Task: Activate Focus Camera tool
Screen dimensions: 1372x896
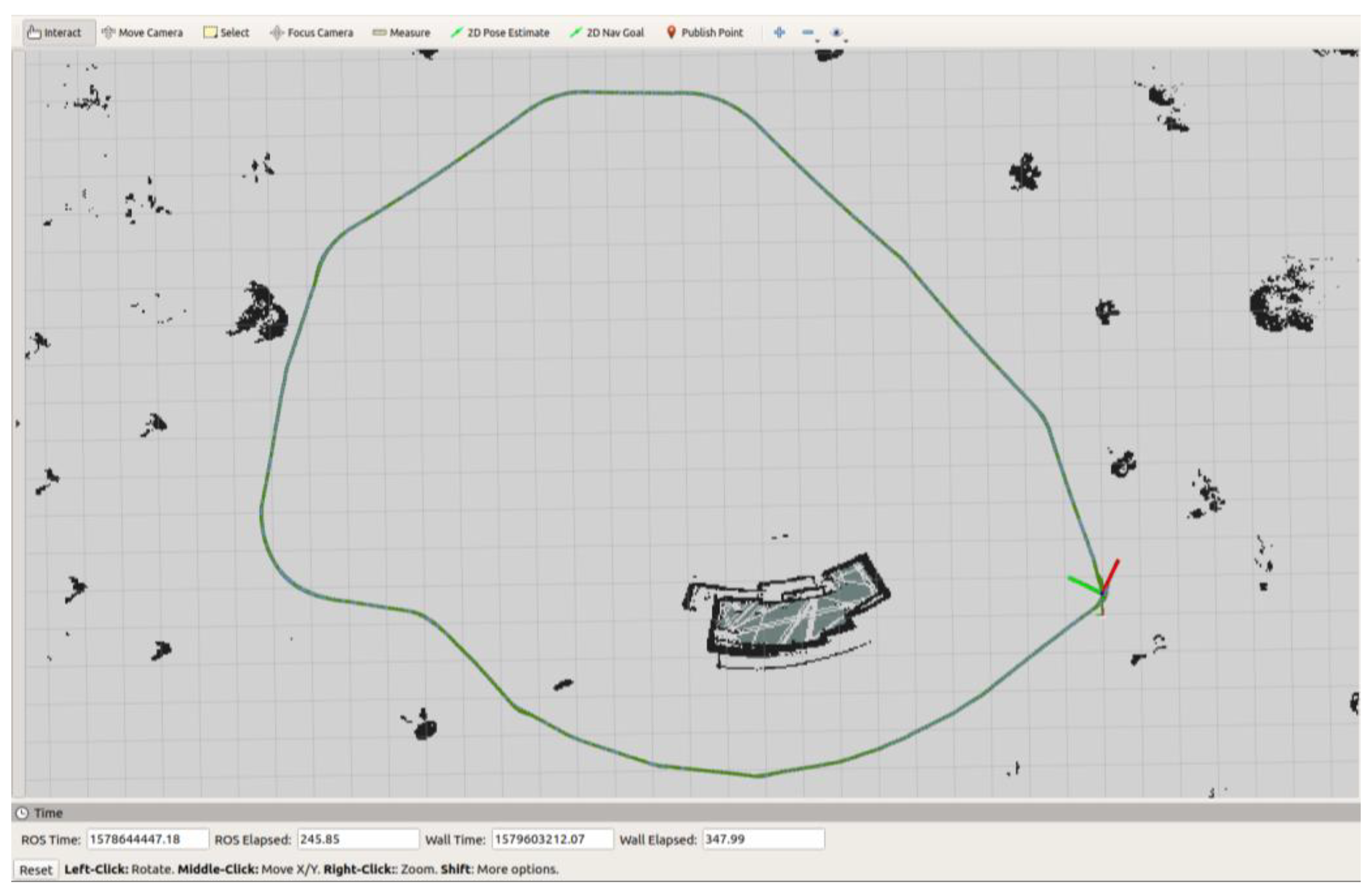Action: (x=312, y=33)
